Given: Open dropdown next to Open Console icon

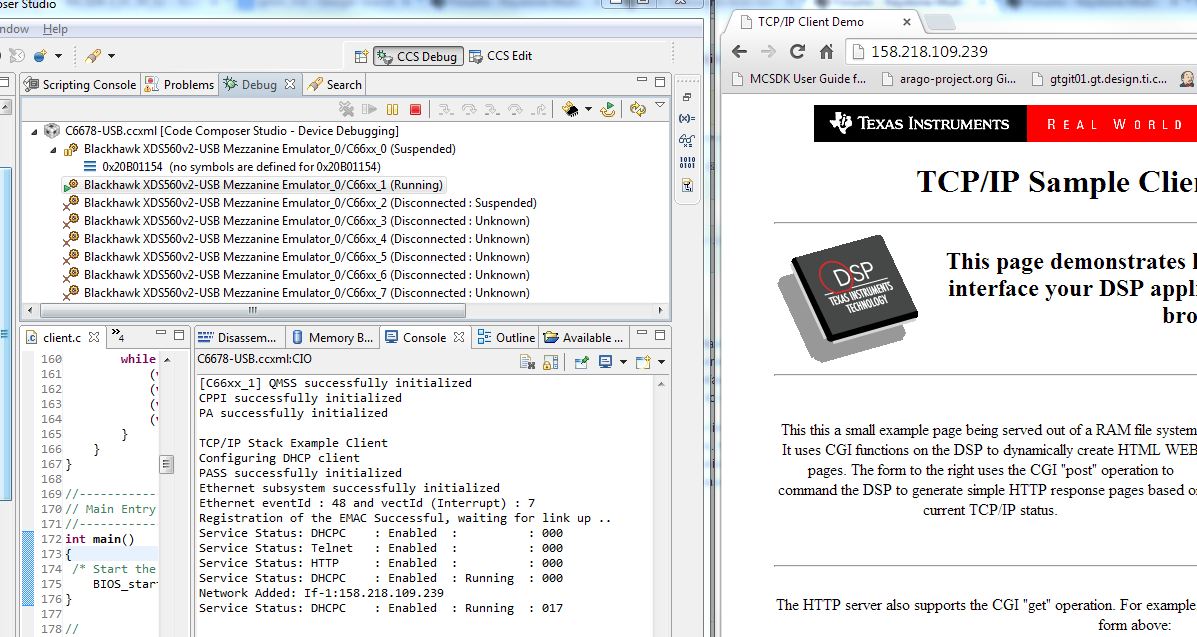Looking at the screenshot, I should click(x=661, y=362).
